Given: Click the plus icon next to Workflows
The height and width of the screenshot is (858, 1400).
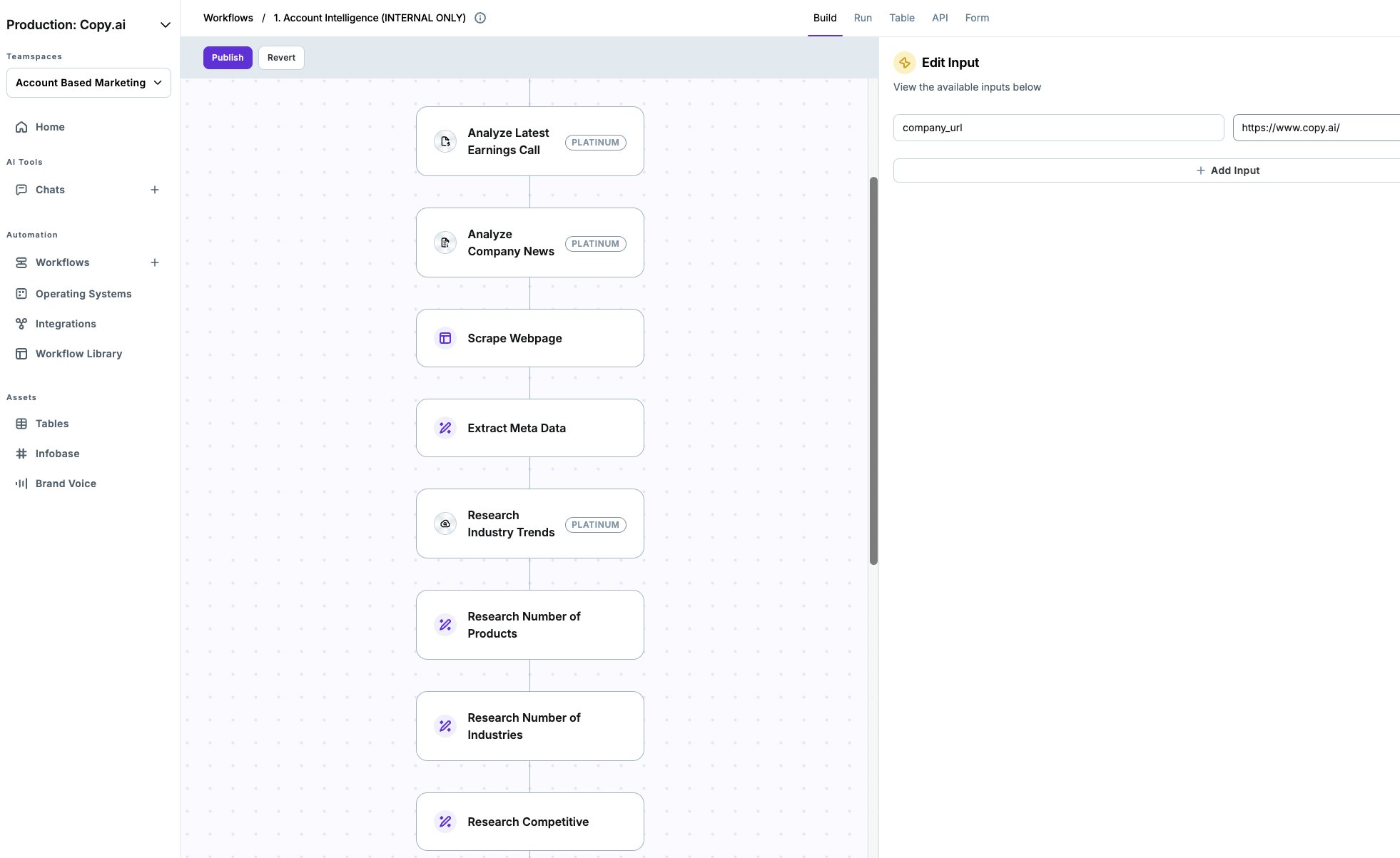Looking at the screenshot, I should (155, 262).
